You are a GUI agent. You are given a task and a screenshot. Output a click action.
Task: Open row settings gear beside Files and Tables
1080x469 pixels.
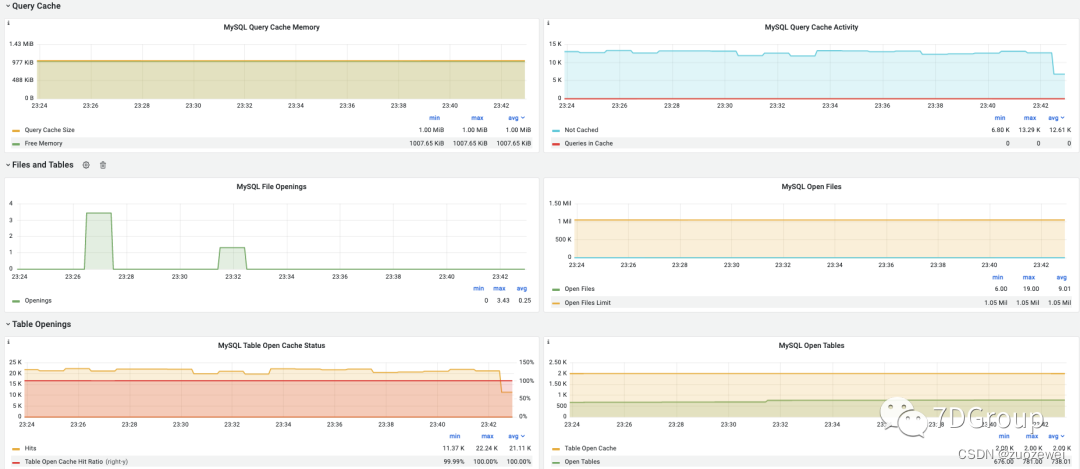click(x=86, y=165)
